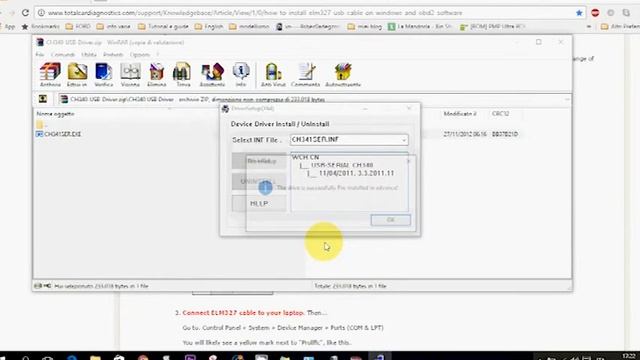Click the UNINSTALL button in DriverSetup dialog
Image resolution: width=640 pixels, height=360 pixels.
(x=259, y=181)
